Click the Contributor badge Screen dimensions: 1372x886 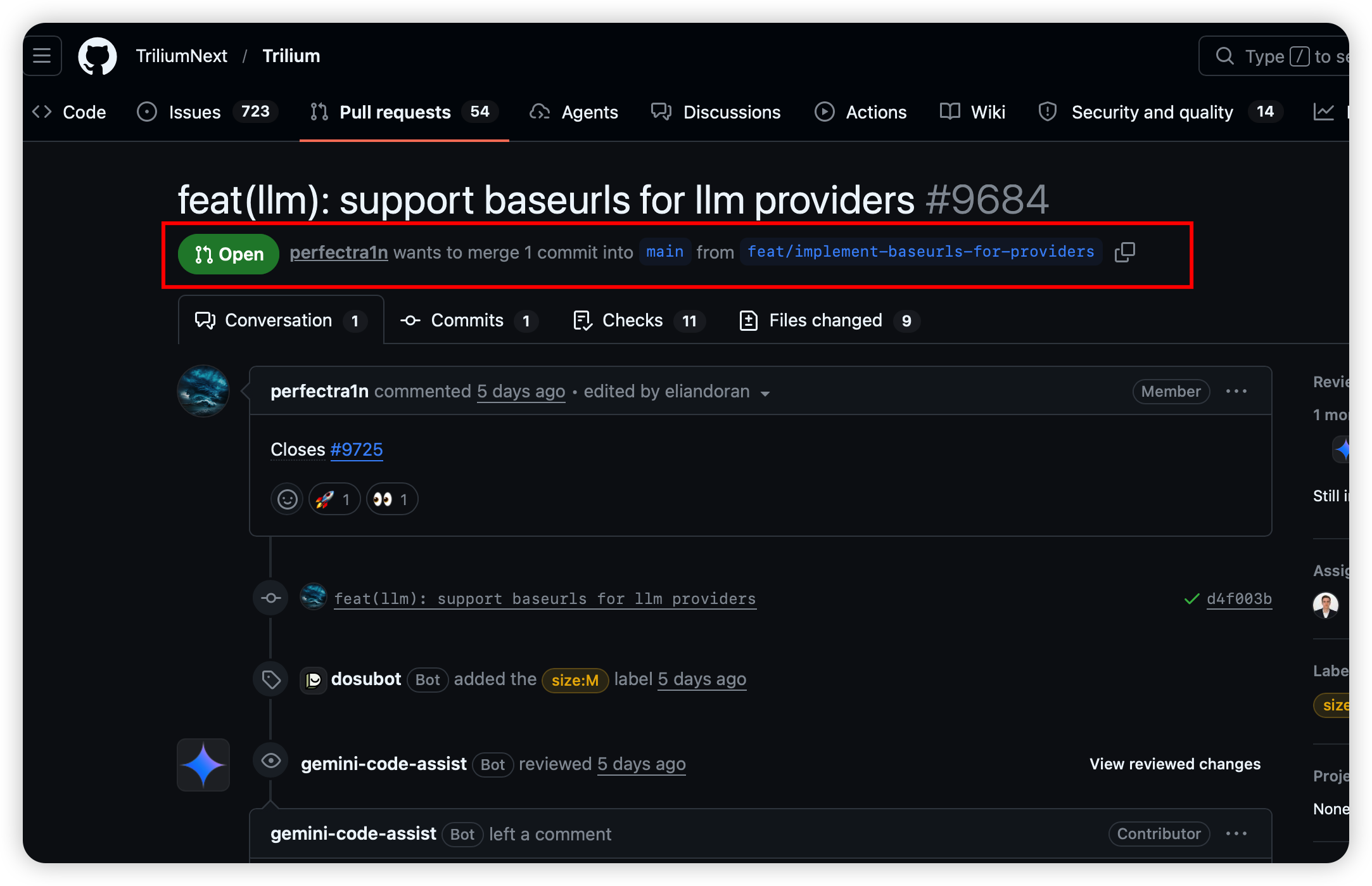(x=1159, y=834)
